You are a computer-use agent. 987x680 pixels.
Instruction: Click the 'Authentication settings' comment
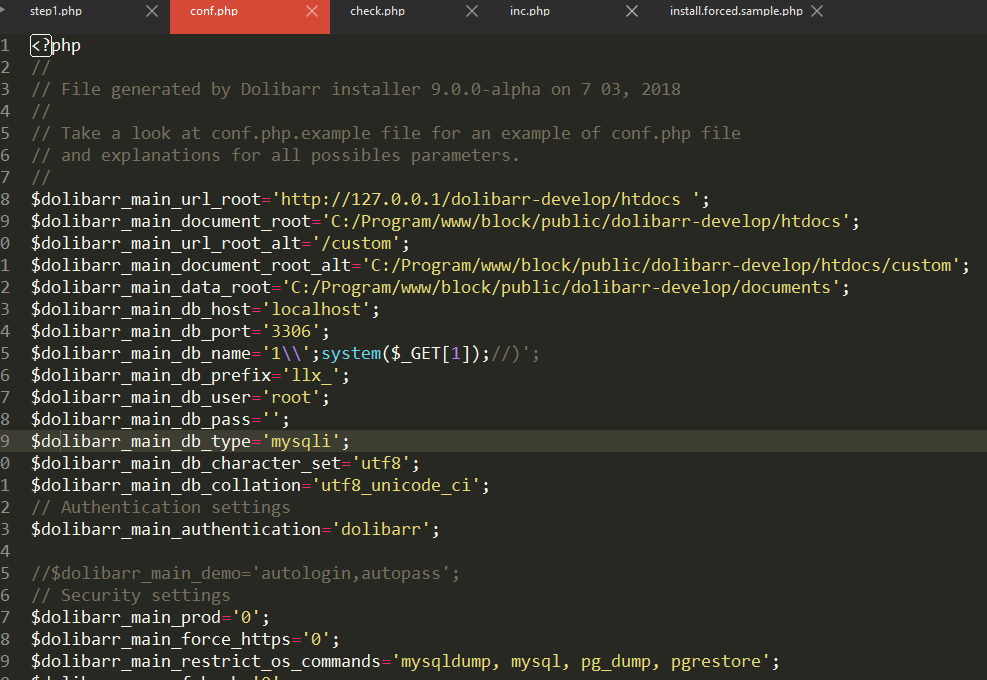[x=161, y=507]
